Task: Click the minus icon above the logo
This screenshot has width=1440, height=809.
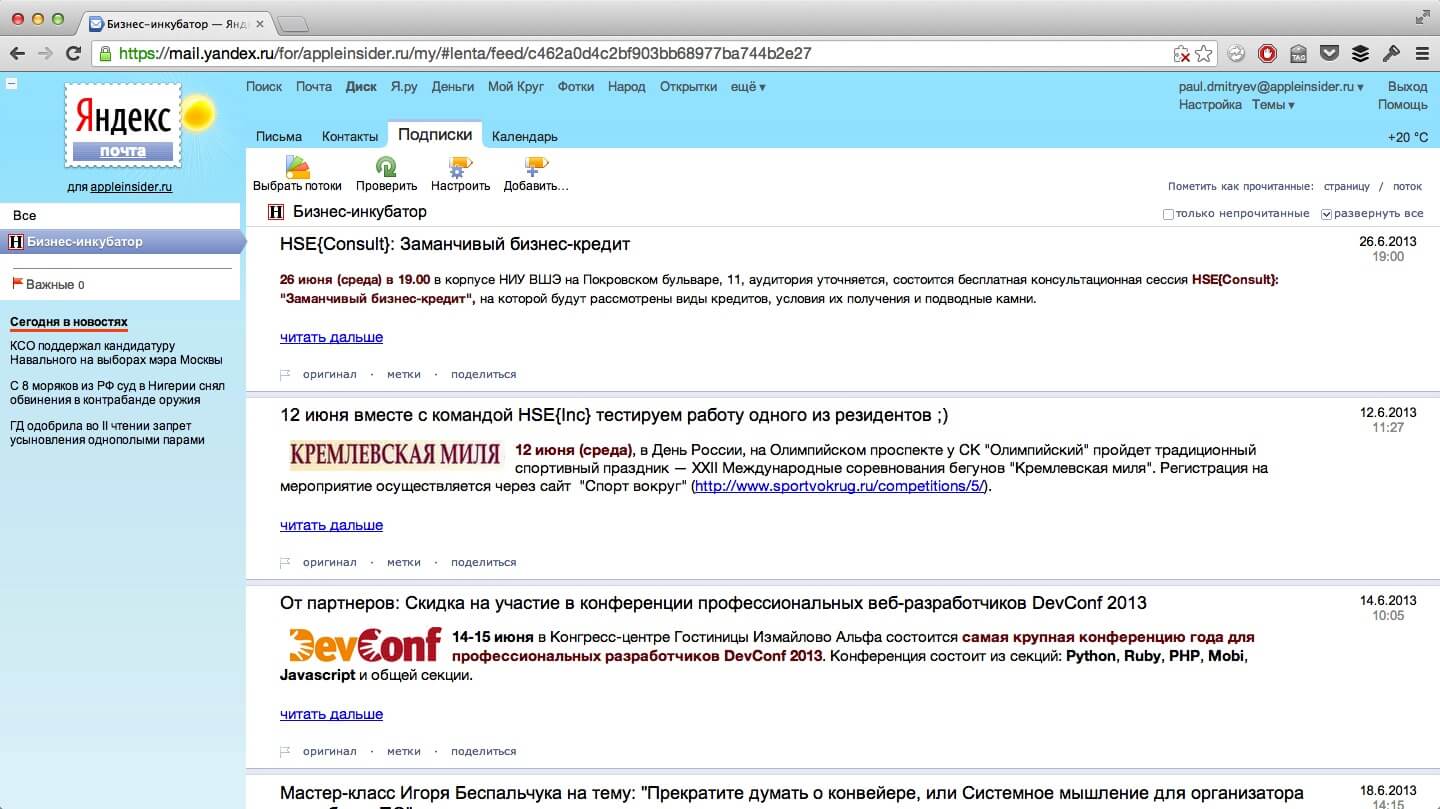Action: pos(11,84)
